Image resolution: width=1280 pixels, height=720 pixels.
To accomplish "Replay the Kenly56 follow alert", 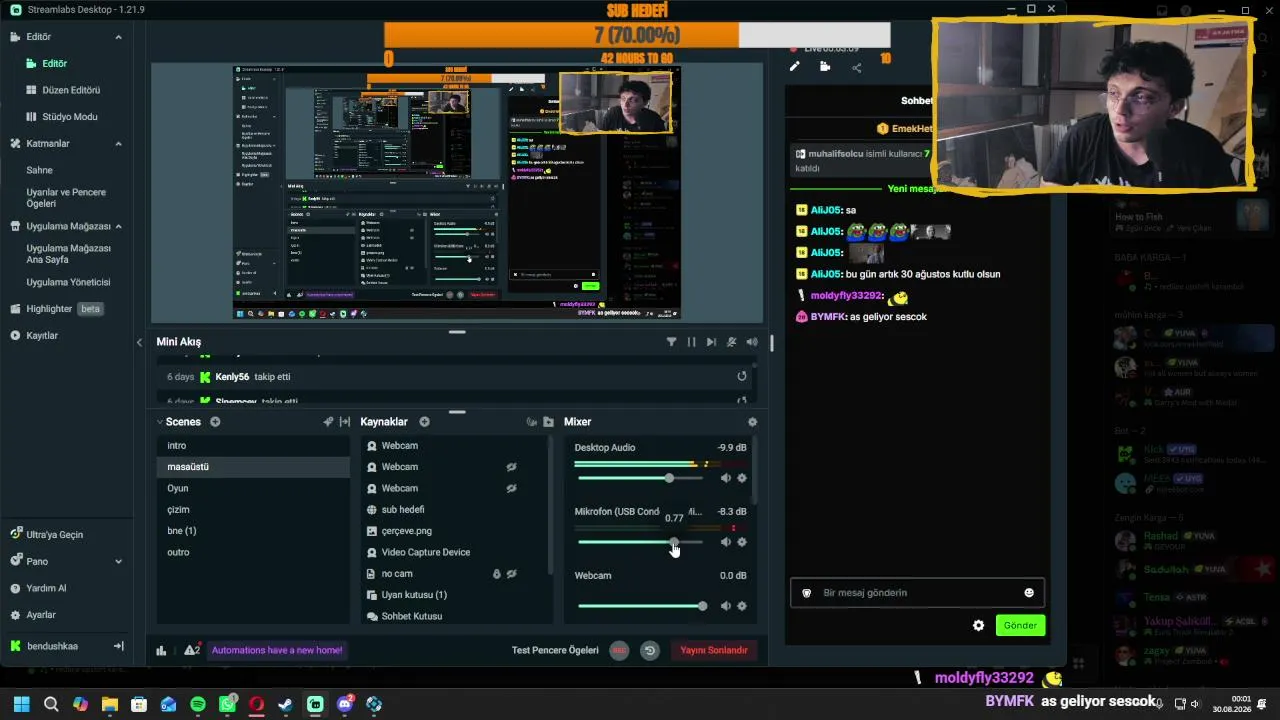I will coord(742,377).
